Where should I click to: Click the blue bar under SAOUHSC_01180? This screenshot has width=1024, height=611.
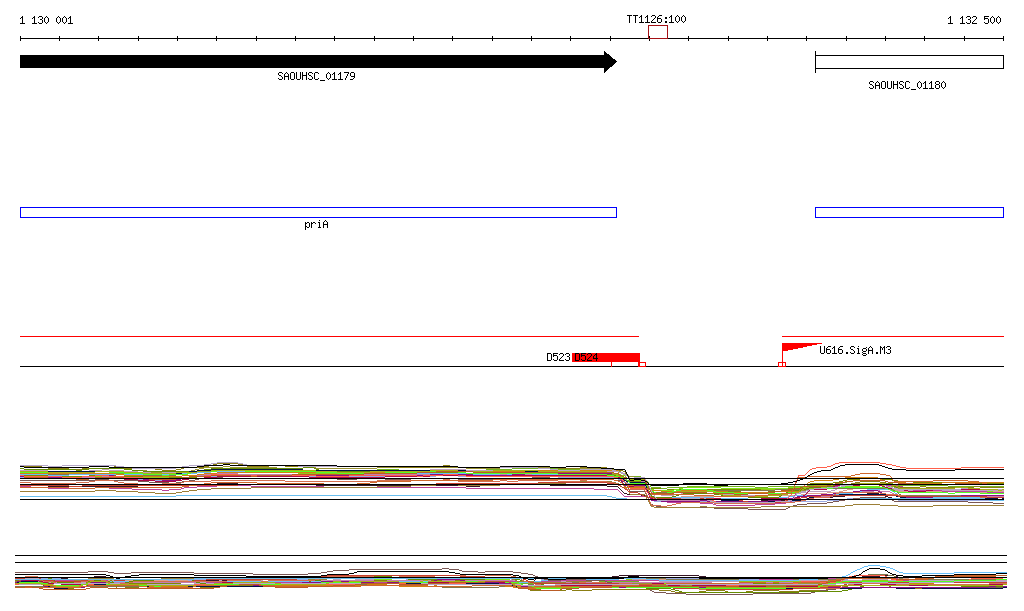(909, 212)
